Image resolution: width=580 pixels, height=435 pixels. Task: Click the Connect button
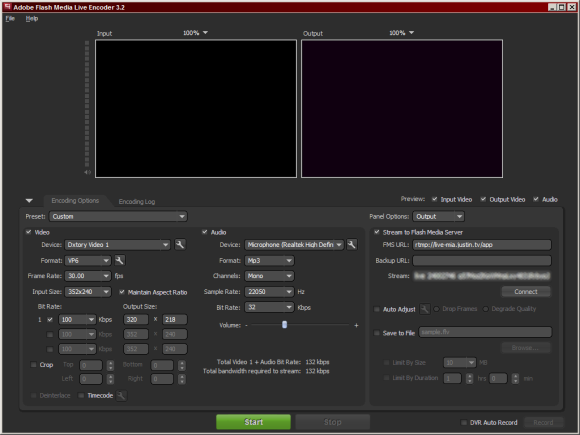pos(526,292)
